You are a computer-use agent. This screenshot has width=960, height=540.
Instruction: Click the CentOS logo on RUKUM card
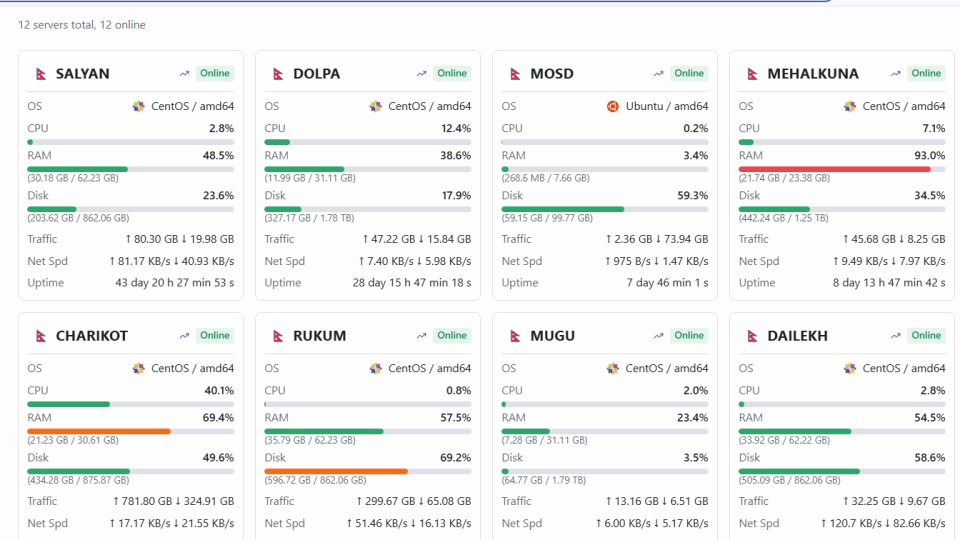point(375,369)
